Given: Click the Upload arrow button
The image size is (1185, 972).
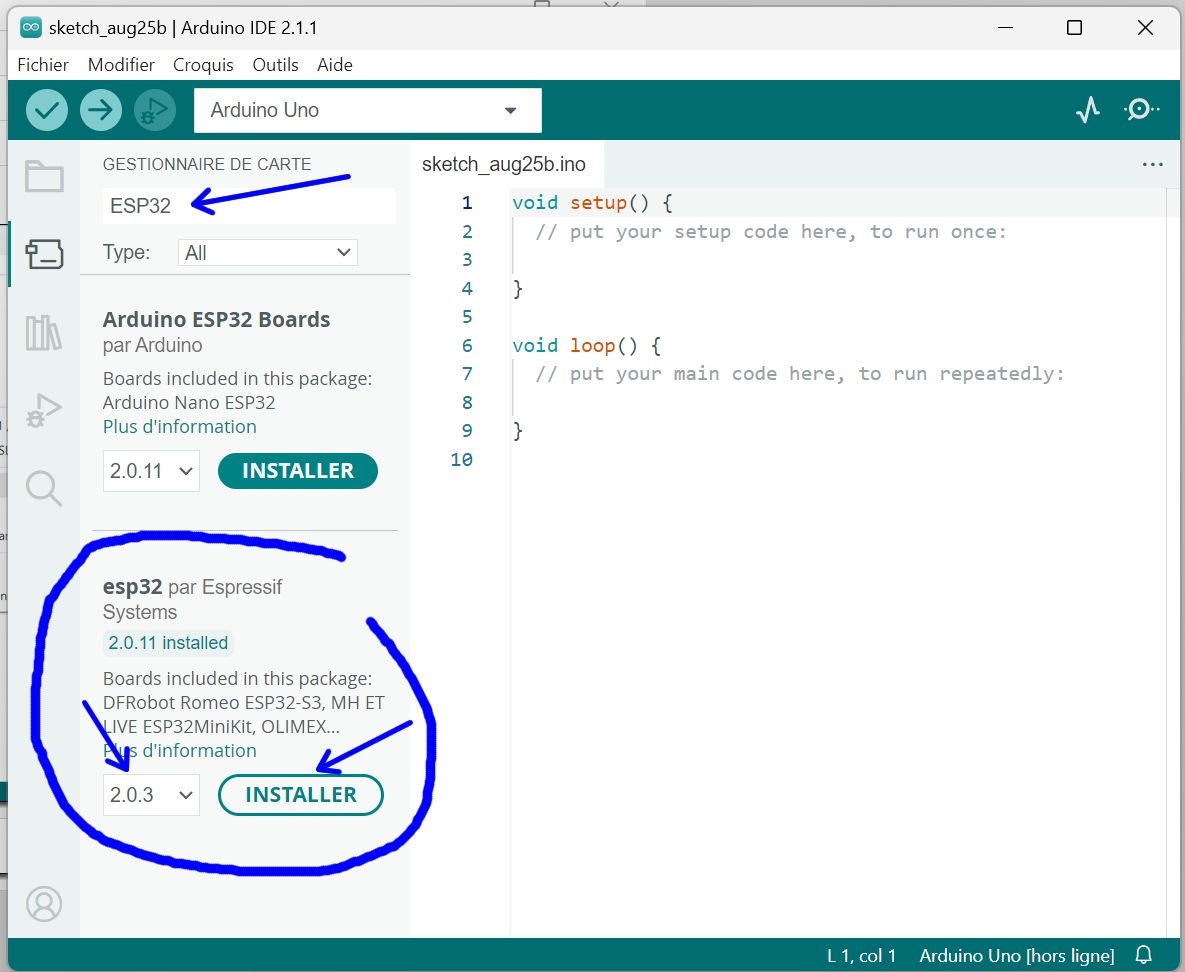Looking at the screenshot, I should (101, 110).
